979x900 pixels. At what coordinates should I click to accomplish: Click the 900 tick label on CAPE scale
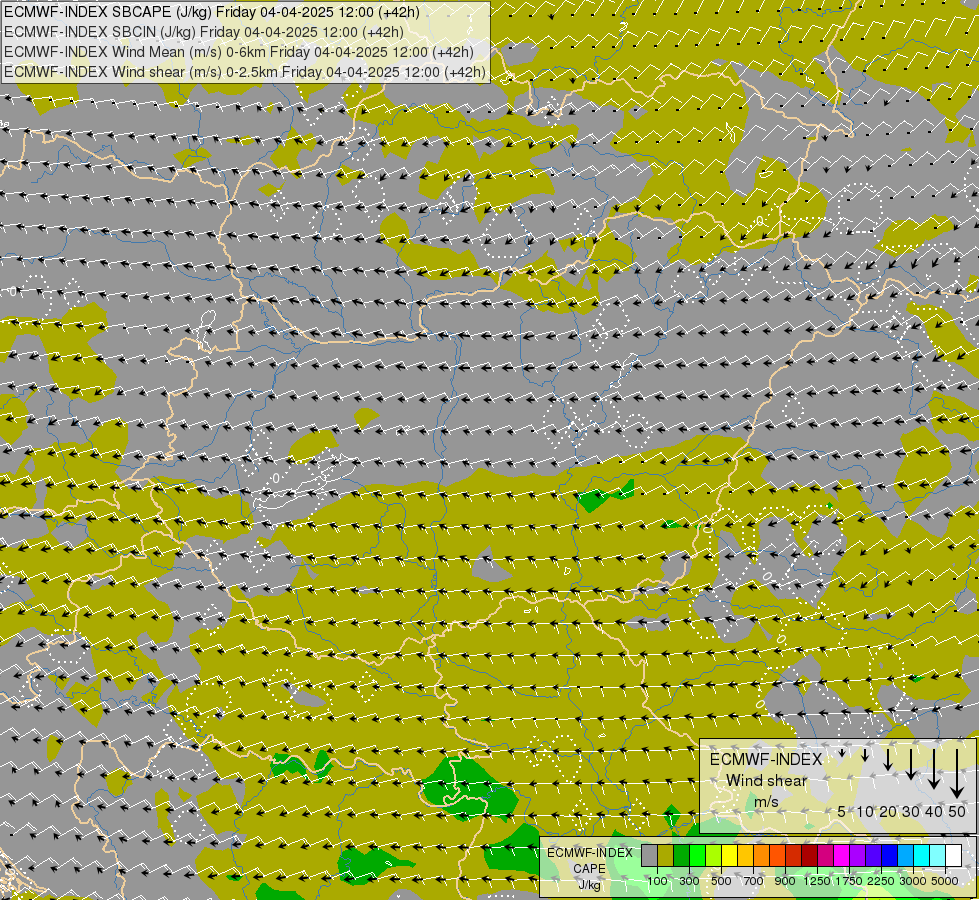click(x=785, y=881)
